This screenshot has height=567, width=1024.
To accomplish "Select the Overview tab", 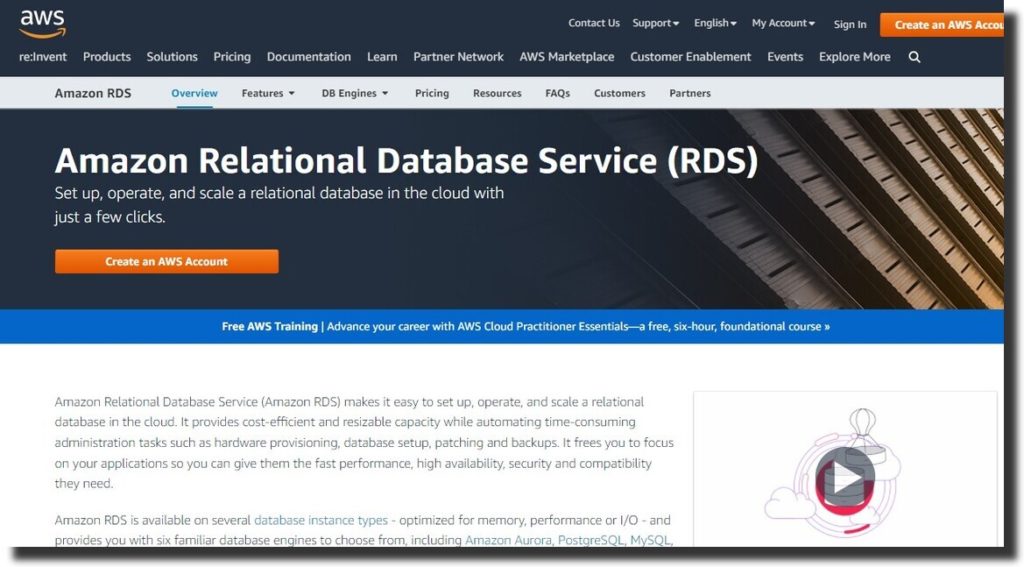I will pos(194,93).
